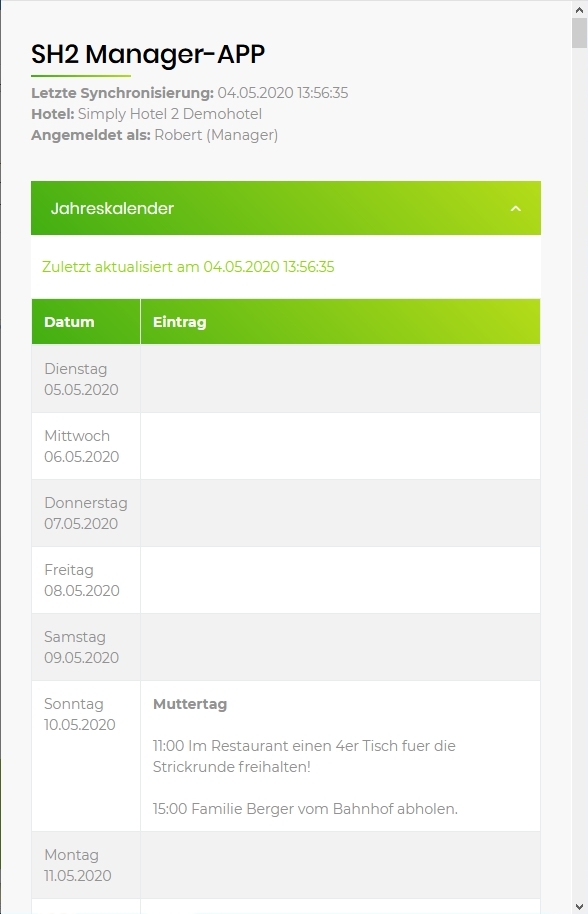Click the scrollbar down arrow
Image resolution: width=588 pixels, height=914 pixels.
579,906
